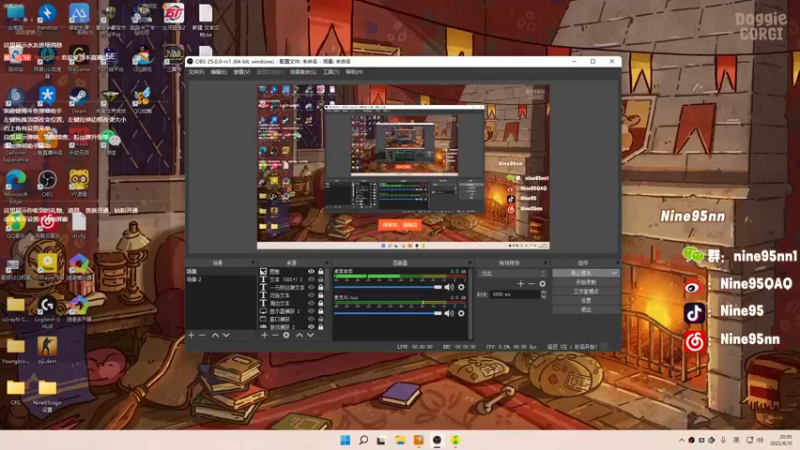Open the scene transition type dropdown
This screenshot has width=800, height=450.
512,273
